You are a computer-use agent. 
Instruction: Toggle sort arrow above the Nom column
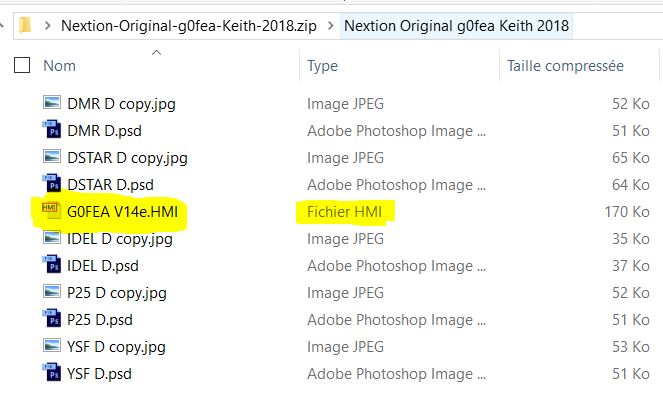pos(156,52)
